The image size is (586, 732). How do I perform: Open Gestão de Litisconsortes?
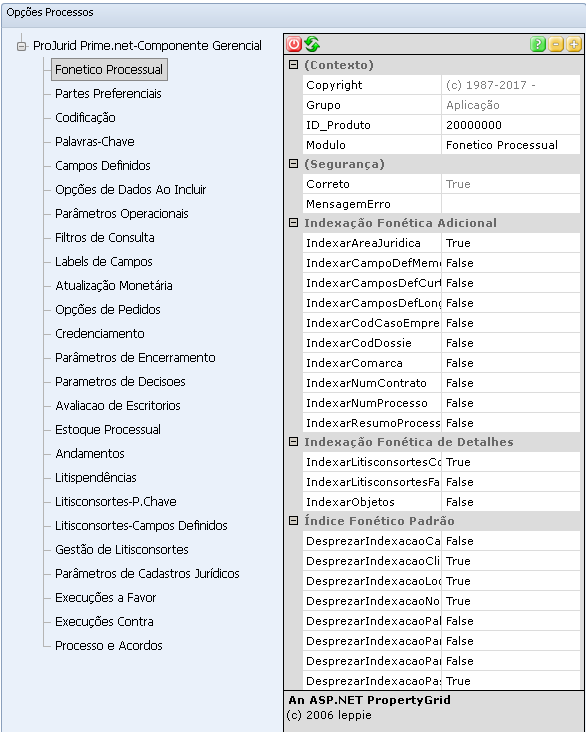(x=121, y=549)
